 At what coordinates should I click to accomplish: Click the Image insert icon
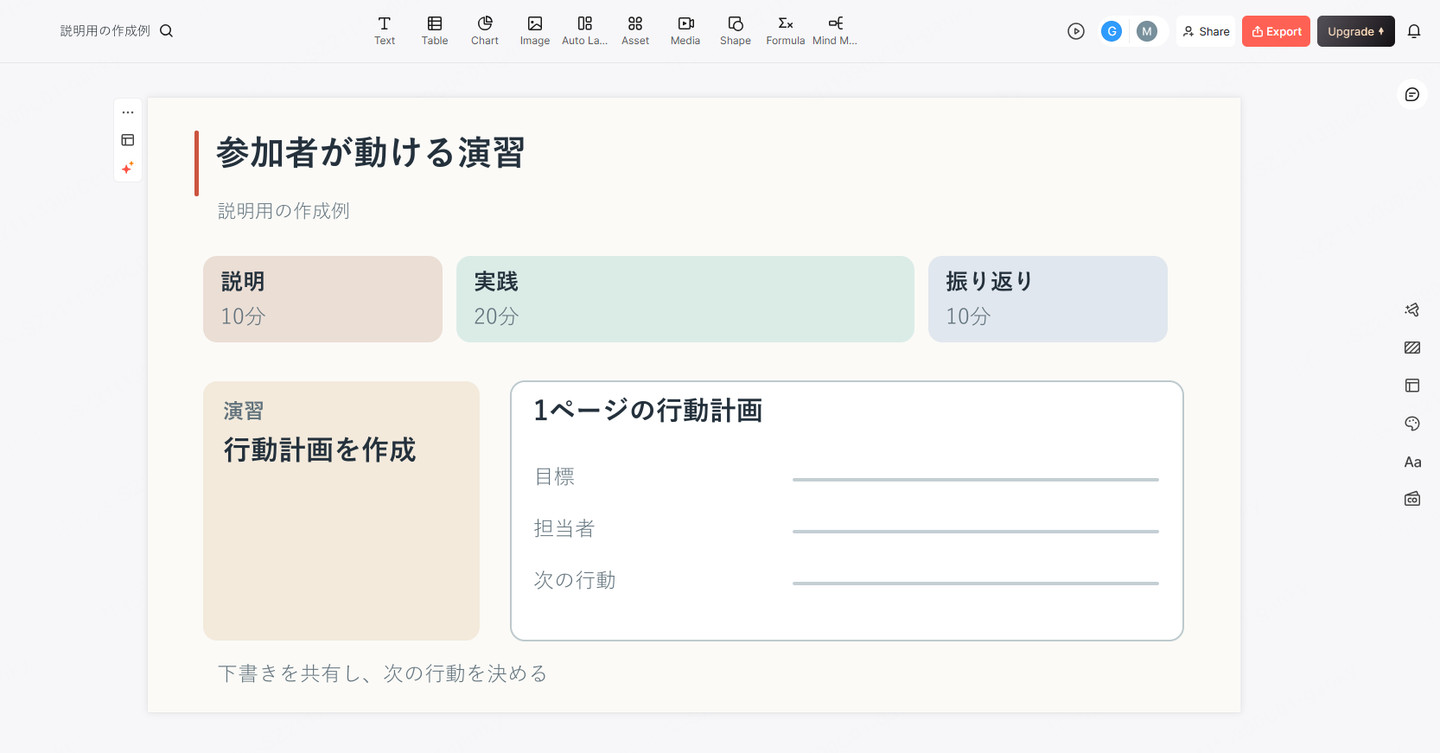tap(535, 31)
